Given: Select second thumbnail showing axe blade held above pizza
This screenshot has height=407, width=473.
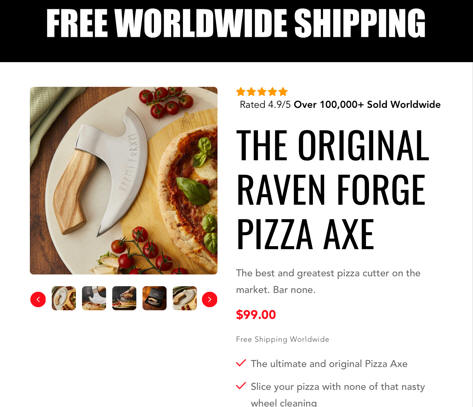Looking at the screenshot, I should point(94,298).
